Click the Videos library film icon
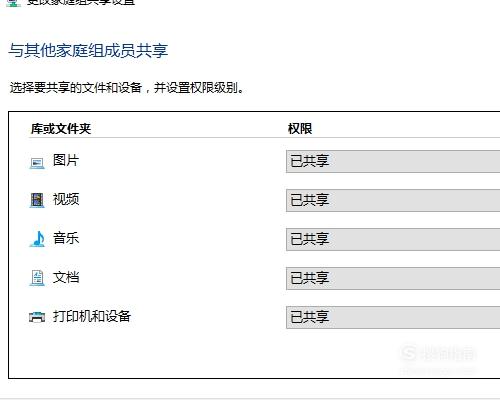500x400 pixels. [x=37, y=200]
